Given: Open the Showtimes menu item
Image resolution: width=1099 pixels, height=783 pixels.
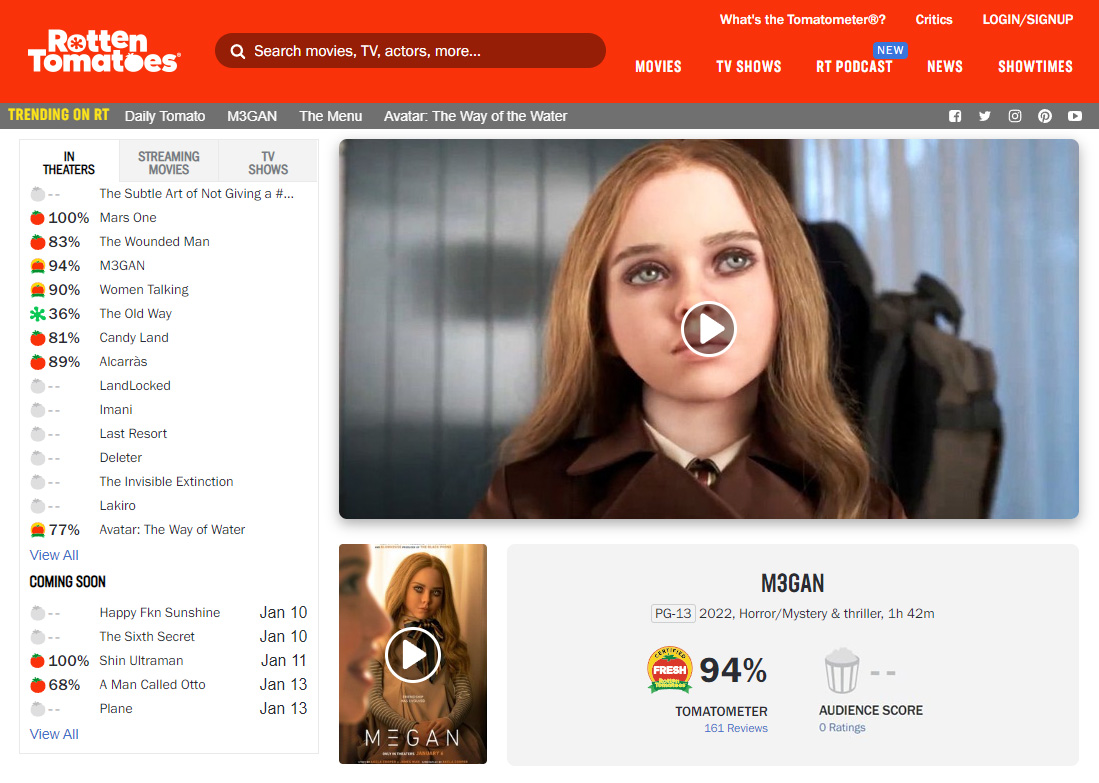Looking at the screenshot, I should 1035,67.
